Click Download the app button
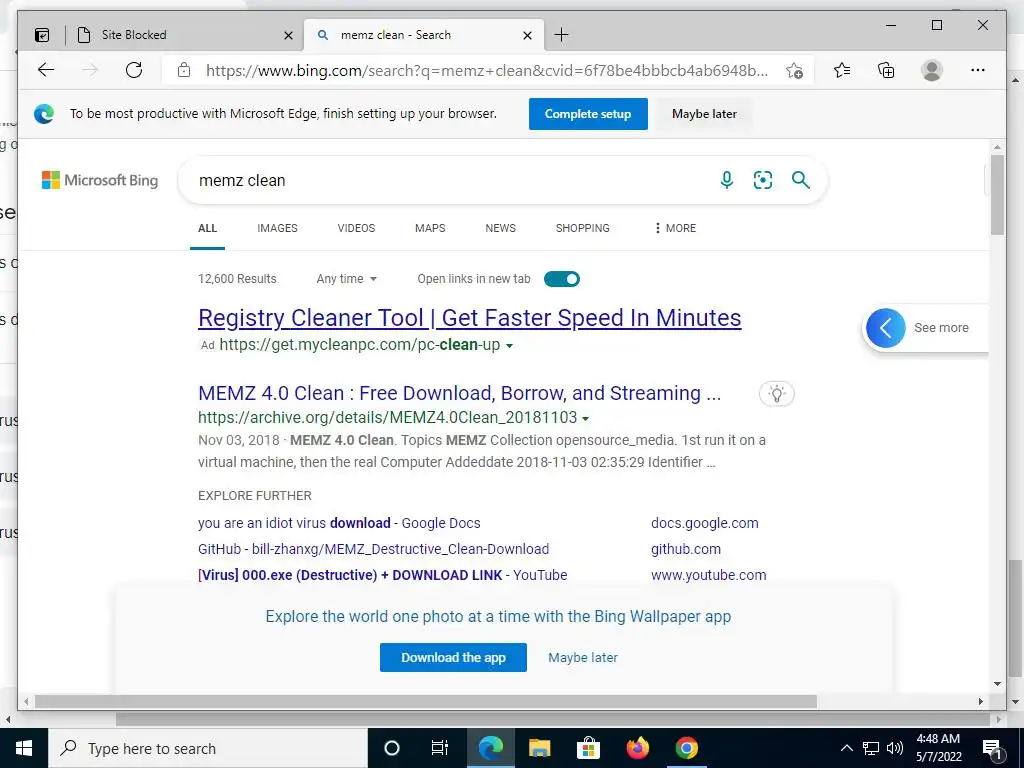 [x=453, y=658]
